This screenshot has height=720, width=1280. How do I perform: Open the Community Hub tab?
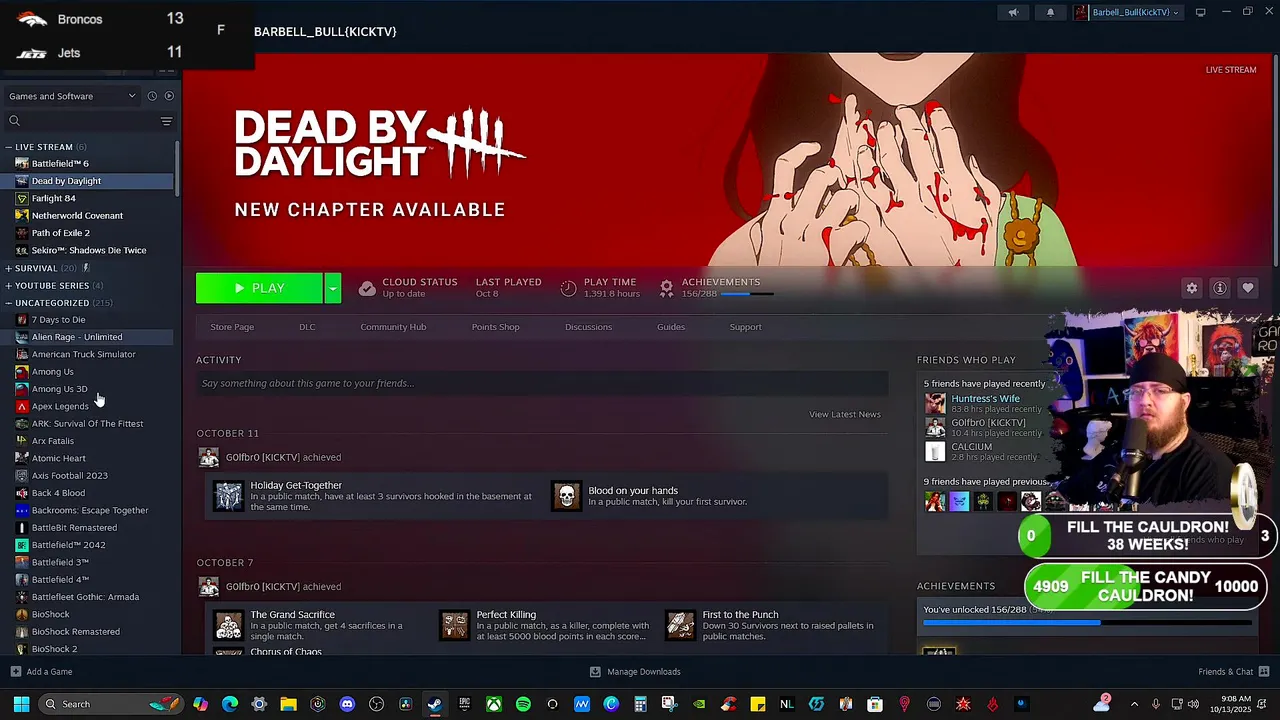point(393,327)
